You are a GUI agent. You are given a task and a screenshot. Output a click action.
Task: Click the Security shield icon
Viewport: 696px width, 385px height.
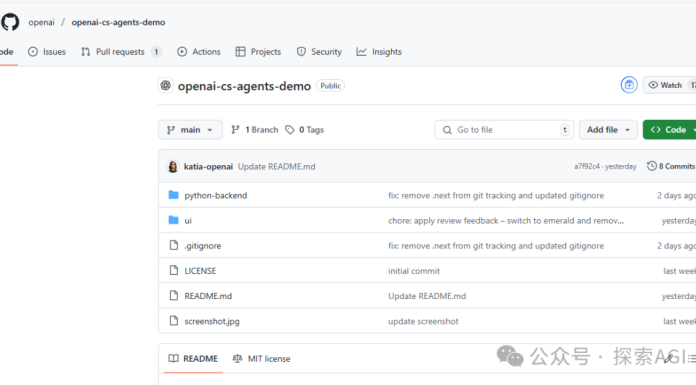(301, 52)
